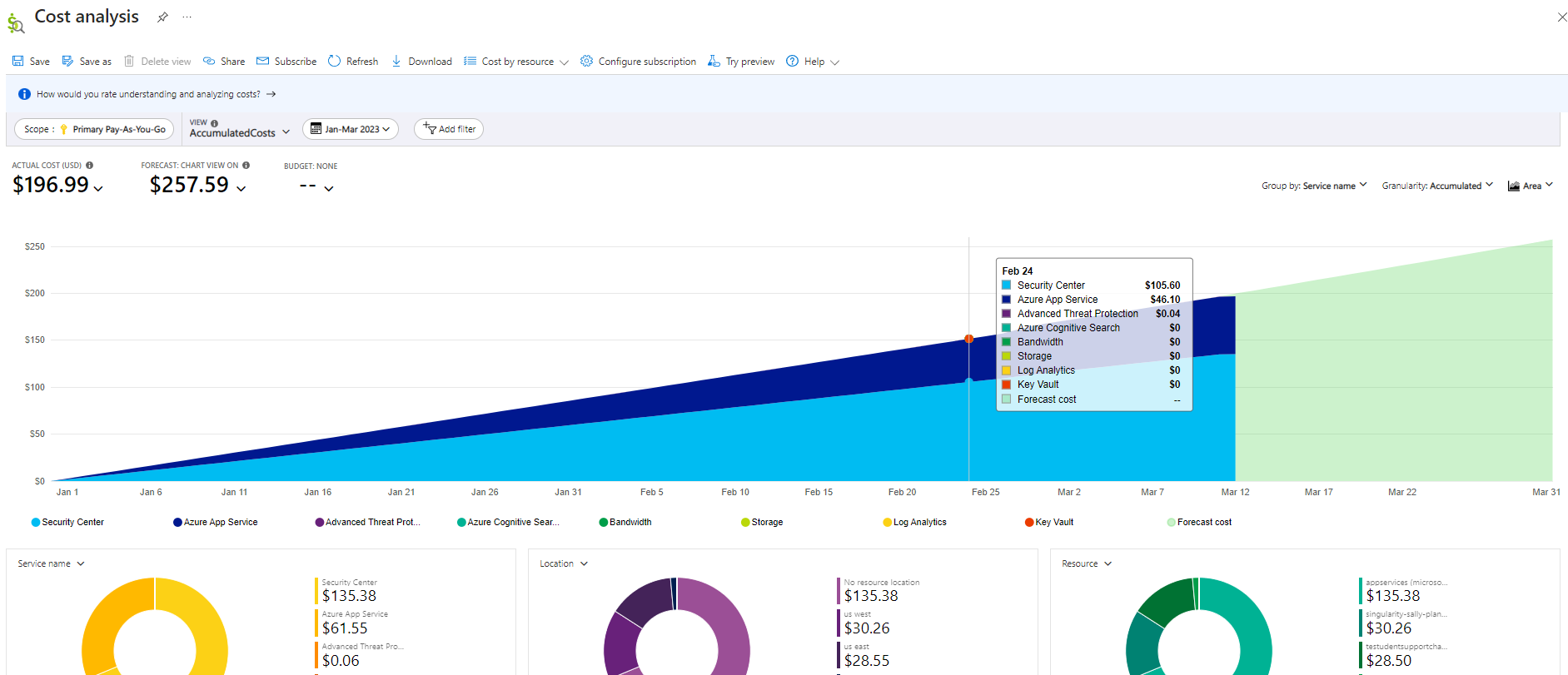Open the Cost by resource dropdown
Viewport: 1568px width, 675px height.
[x=516, y=62]
